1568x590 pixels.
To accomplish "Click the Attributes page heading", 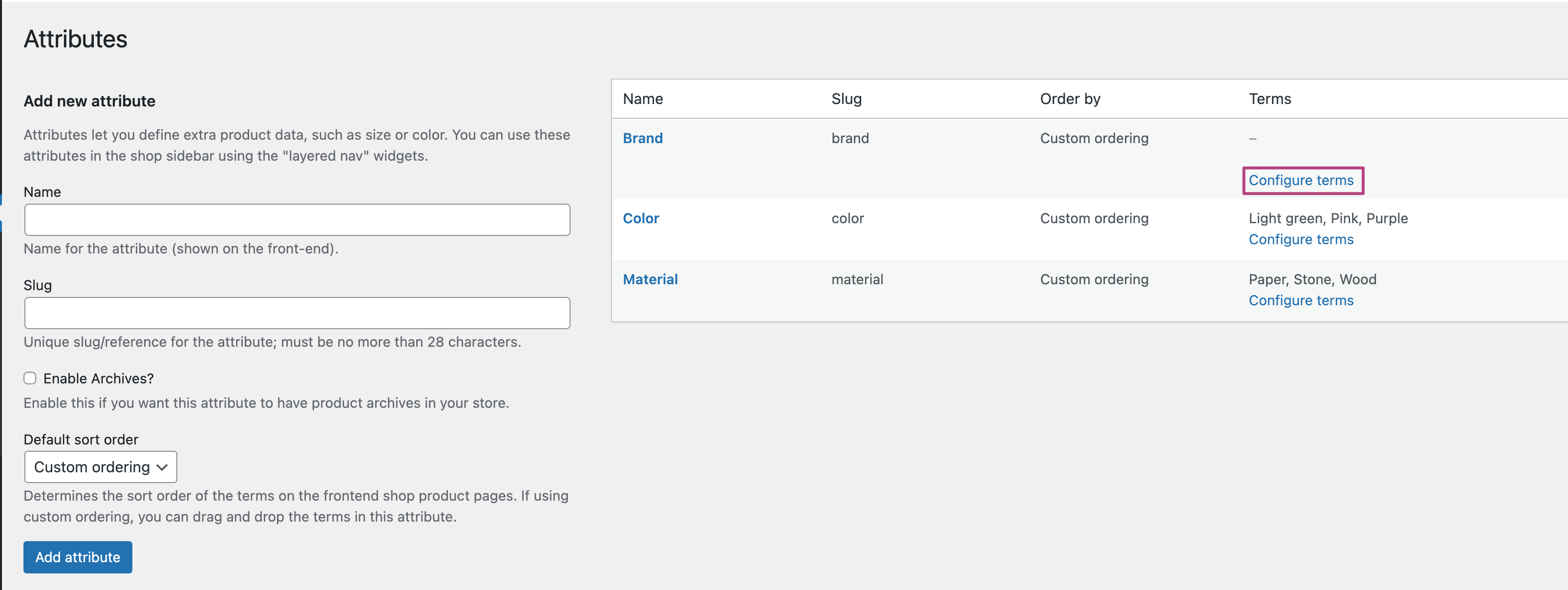I will click(x=76, y=39).
